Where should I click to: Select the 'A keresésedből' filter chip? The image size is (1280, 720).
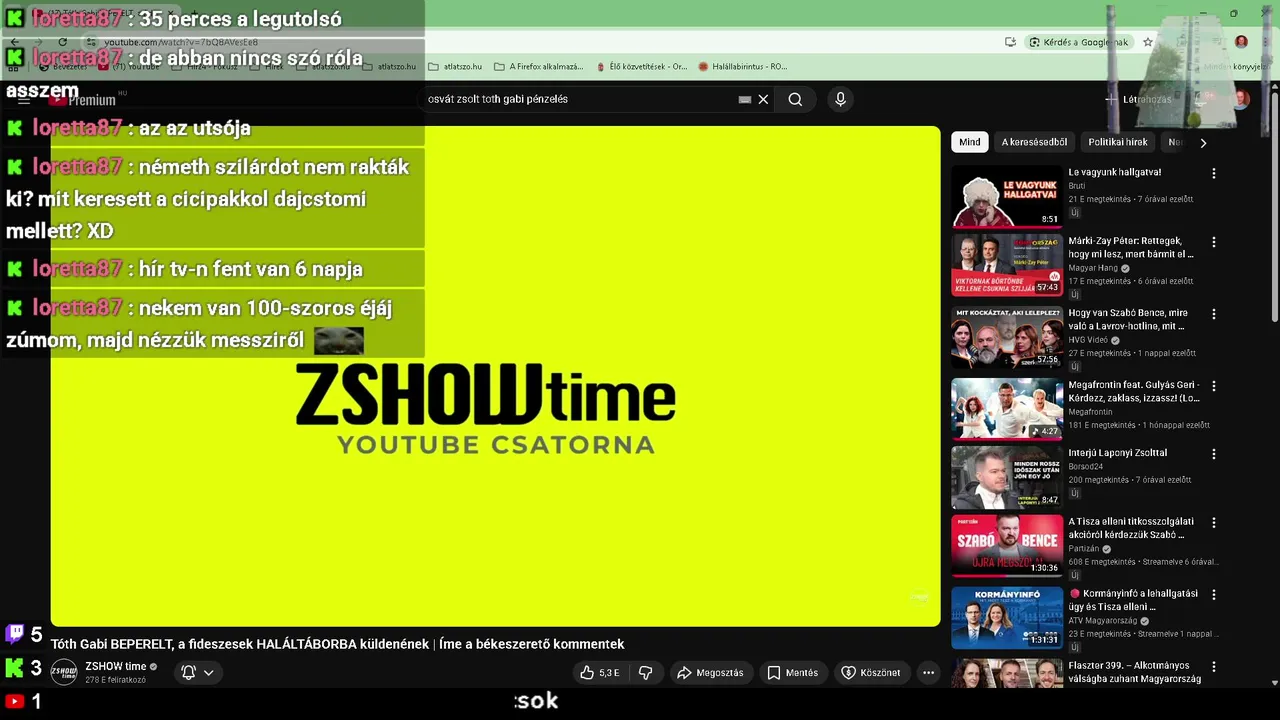tap(1034, 142)
